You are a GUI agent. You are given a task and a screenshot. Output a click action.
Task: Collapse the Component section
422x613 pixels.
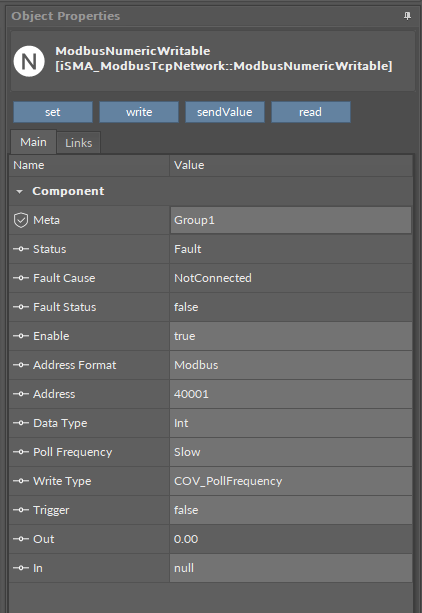(x=19, y=192)
